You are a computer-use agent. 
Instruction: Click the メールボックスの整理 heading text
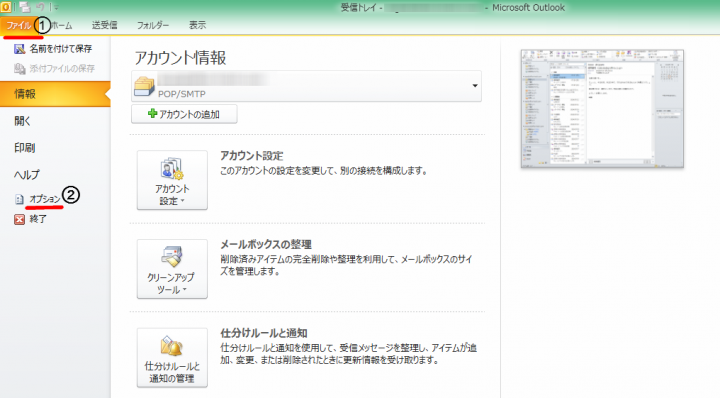tap(266, 244)
